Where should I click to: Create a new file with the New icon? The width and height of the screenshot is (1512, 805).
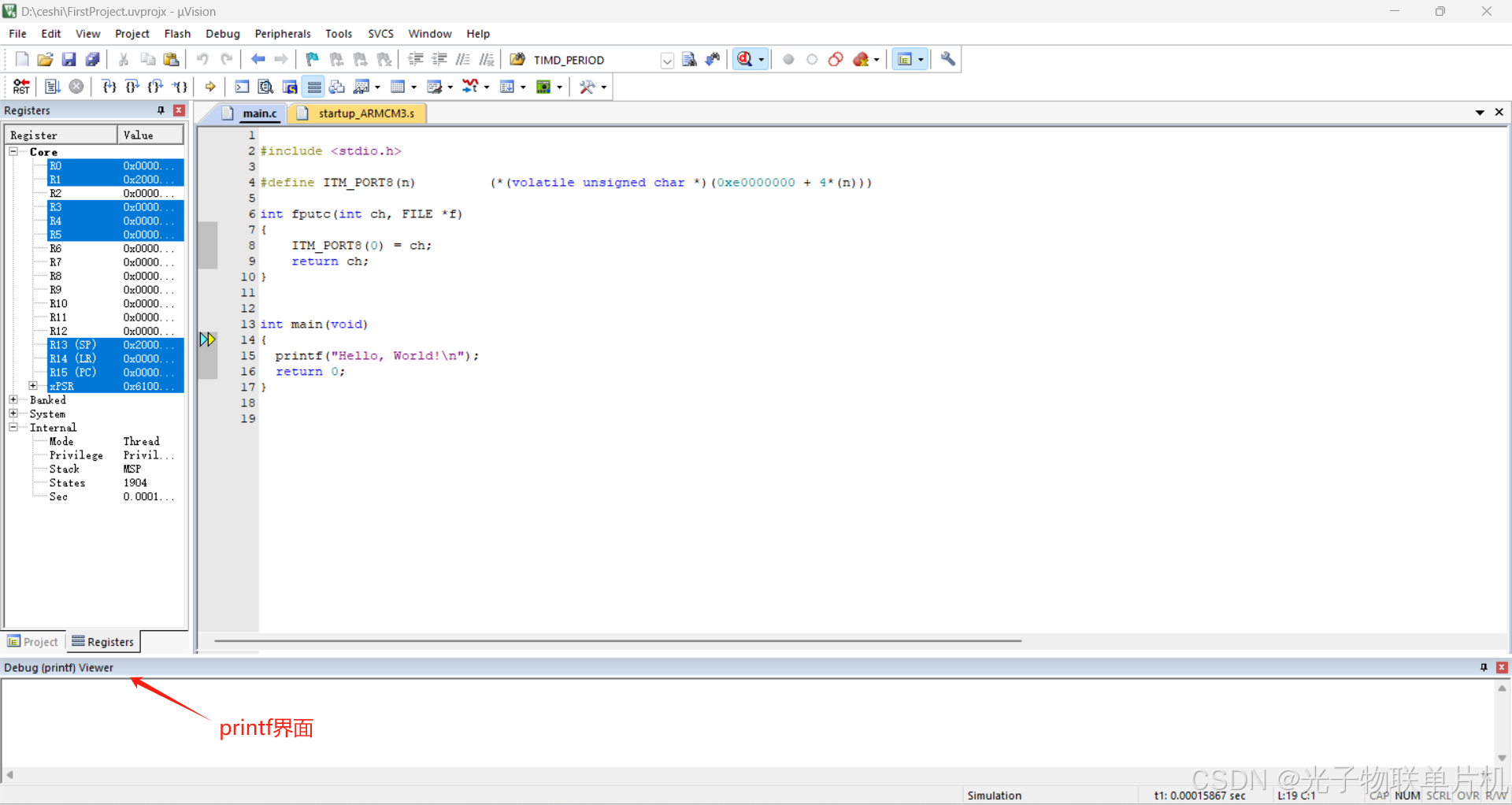pos(22,59)
